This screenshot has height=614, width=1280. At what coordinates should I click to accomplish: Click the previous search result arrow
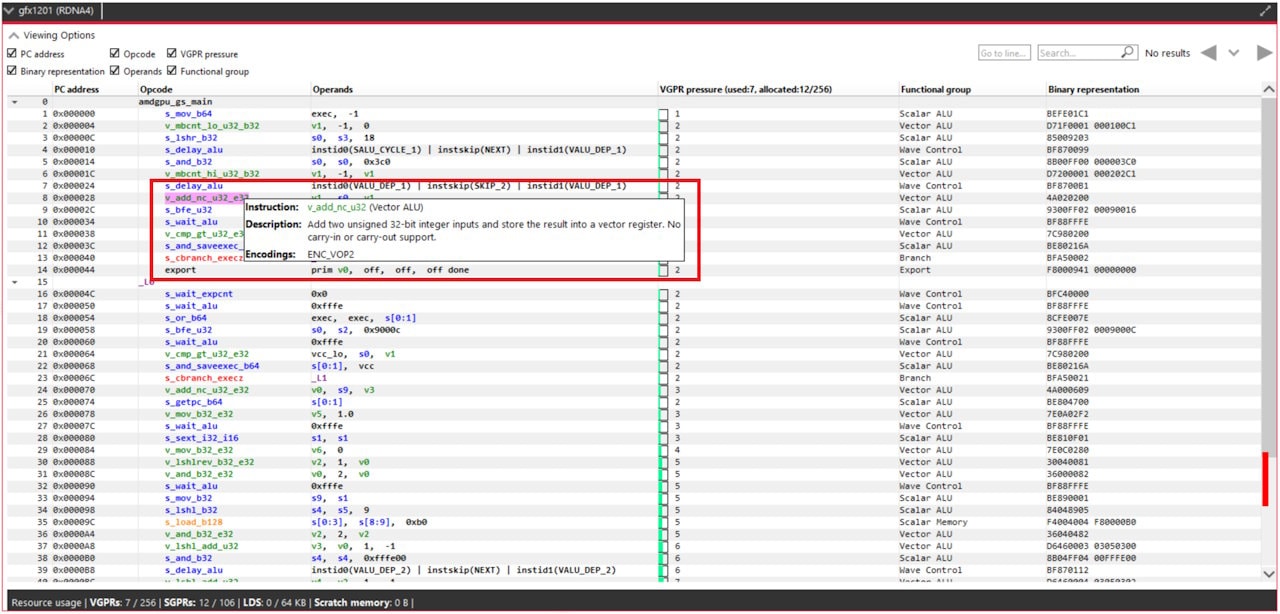point(1211,54)
